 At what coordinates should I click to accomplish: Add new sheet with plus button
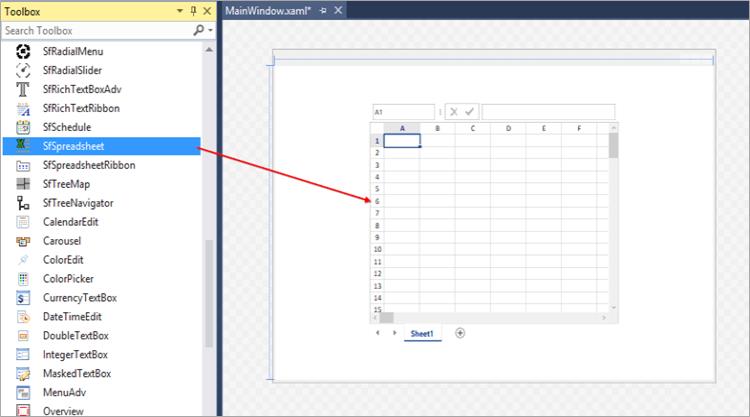(460, 333)
